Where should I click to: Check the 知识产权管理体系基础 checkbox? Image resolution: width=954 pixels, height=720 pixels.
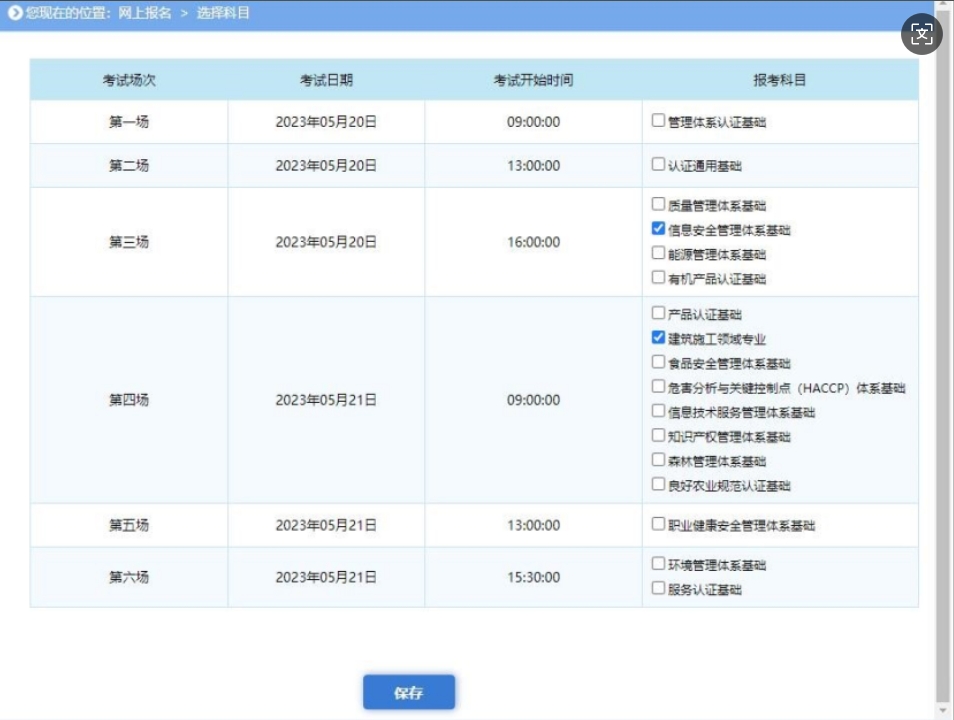tap(658, 435)
